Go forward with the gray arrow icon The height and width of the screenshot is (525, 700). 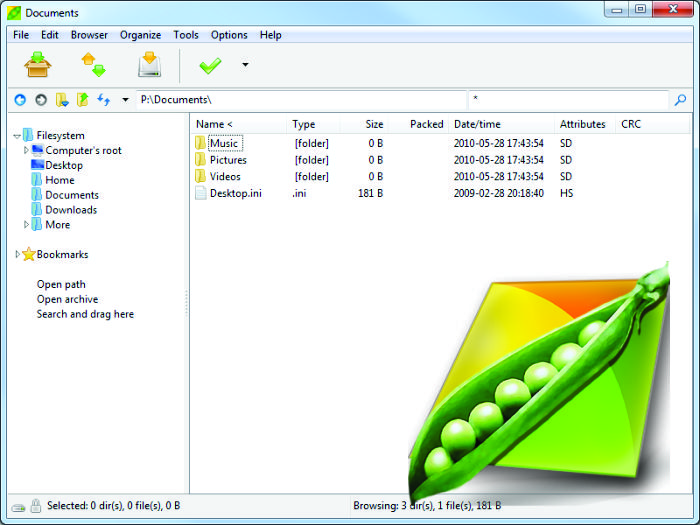(x=41, y=100)
